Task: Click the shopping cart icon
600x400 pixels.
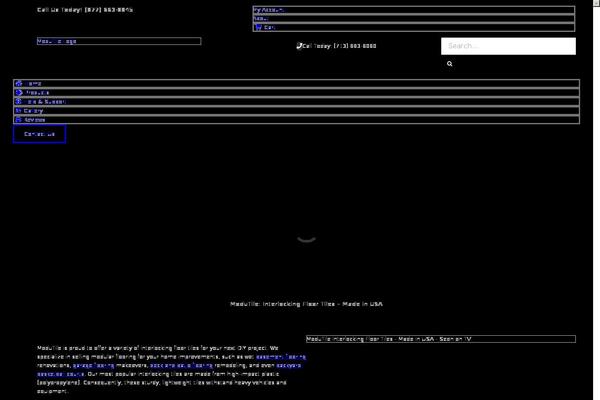Action: click(259, 27)
